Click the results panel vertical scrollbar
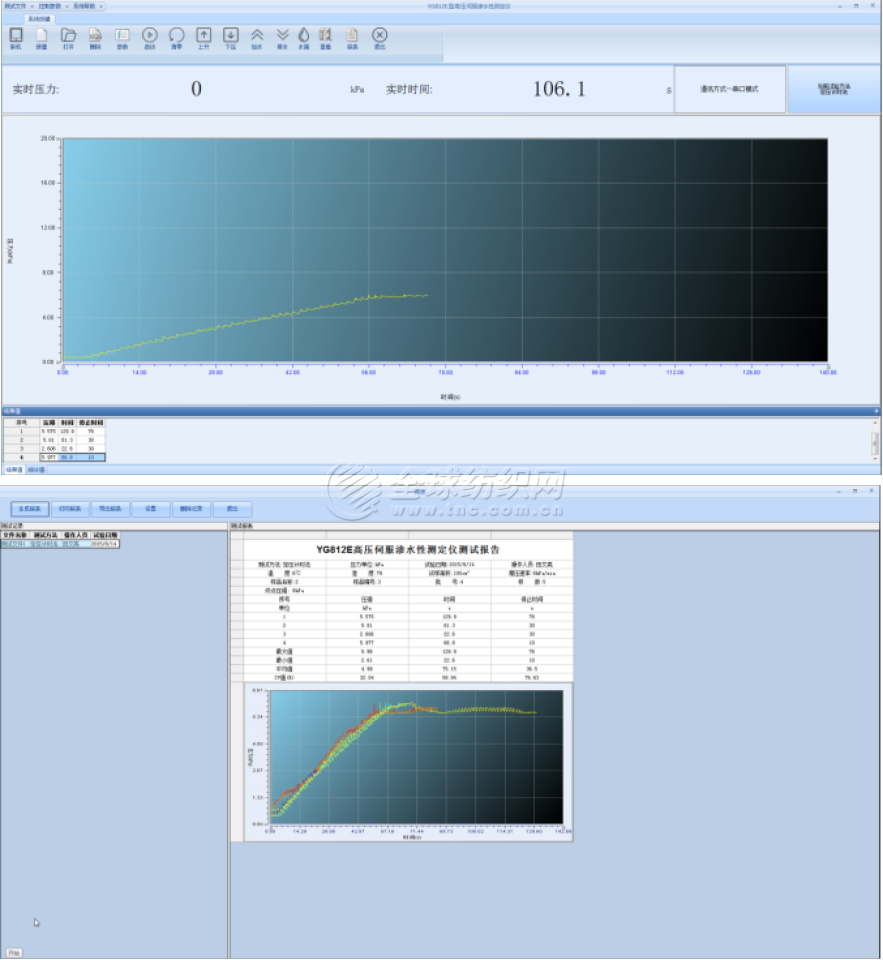The image size is (883, 960). click(x=875, y=441)
